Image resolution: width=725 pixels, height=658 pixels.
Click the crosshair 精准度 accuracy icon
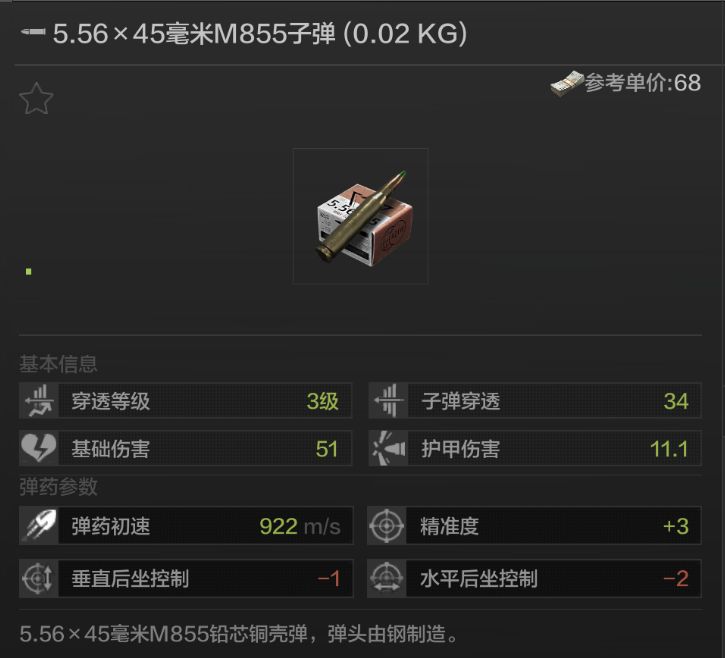pyautogui.click(x=387, y=525)
